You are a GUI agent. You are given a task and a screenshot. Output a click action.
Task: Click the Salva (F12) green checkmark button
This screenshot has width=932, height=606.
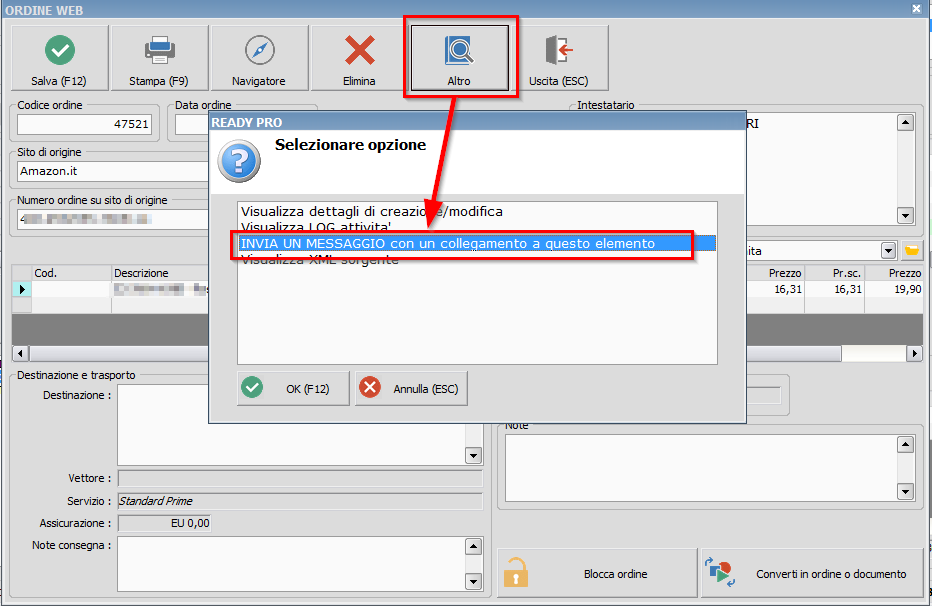pos(59,58)
